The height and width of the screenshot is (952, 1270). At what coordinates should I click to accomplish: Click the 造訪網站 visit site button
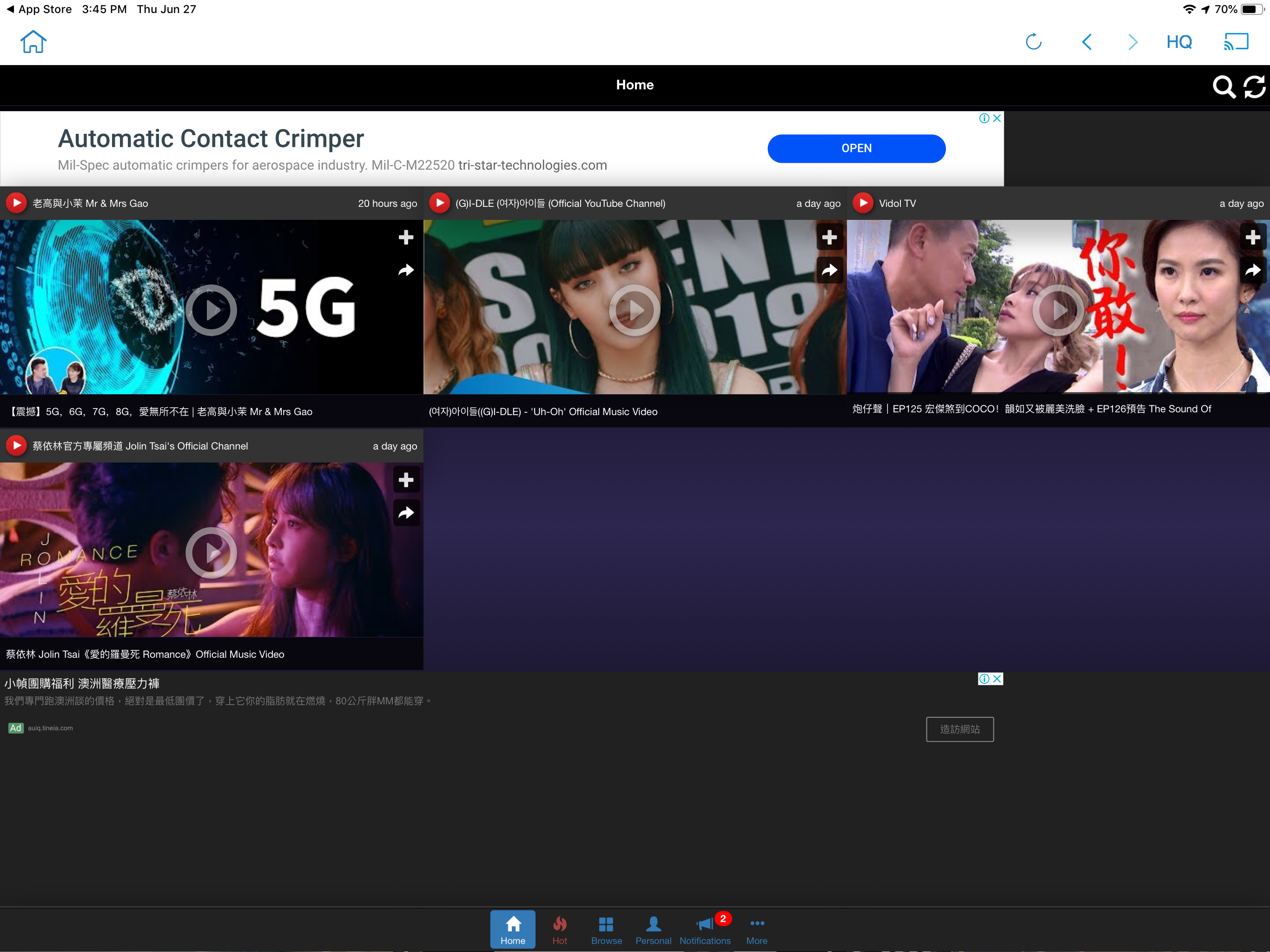pos(959,728)
